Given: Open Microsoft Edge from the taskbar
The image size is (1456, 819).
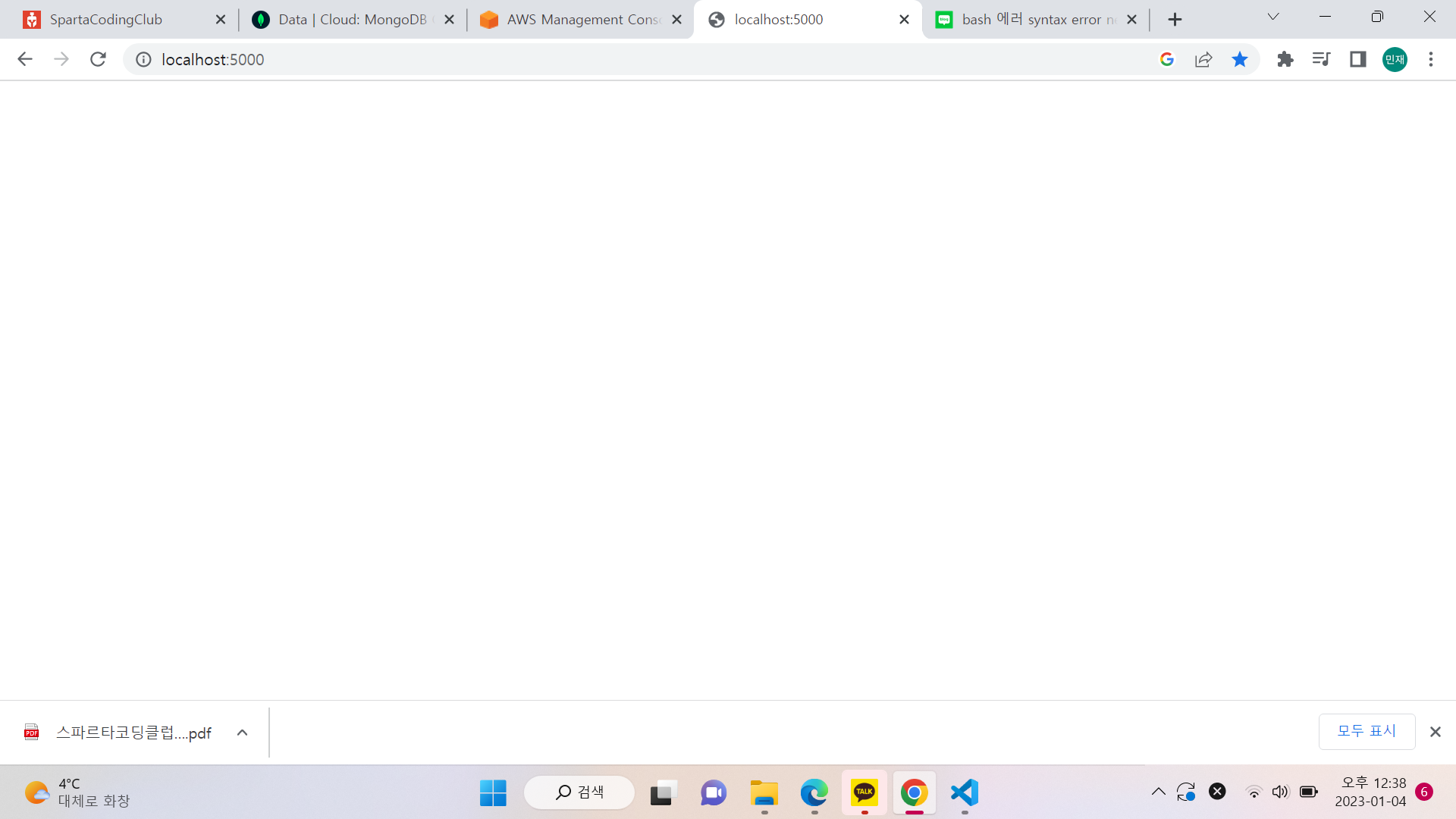Looking at the screenshot, I should 814,793.
